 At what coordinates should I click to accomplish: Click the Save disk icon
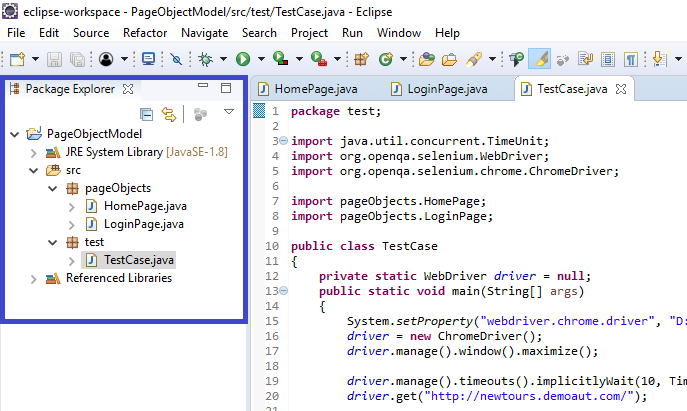(54, 59)
